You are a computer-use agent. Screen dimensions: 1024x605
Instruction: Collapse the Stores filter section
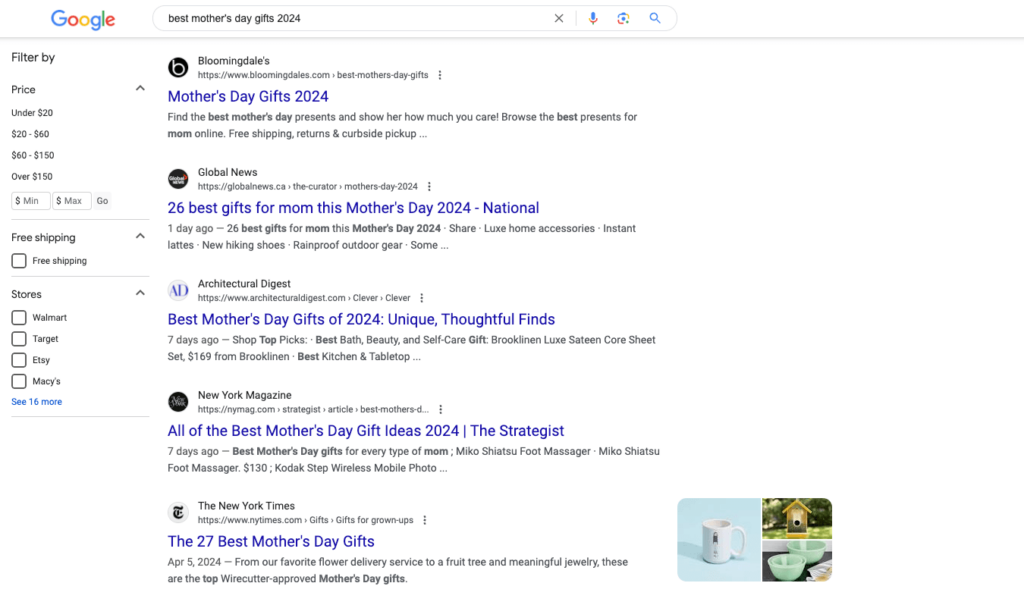140,293
